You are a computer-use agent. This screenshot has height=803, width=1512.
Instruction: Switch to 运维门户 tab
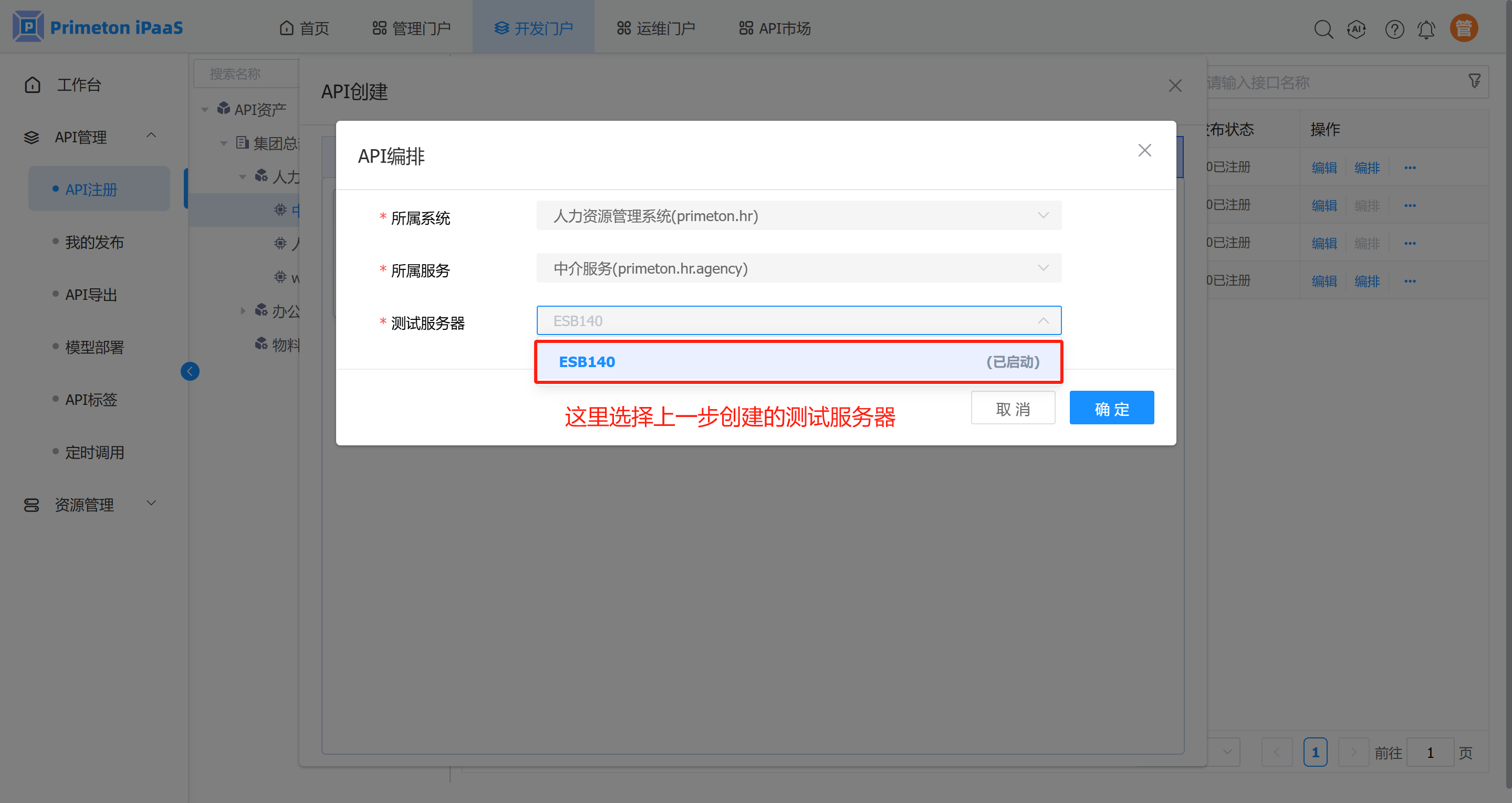tap(655, 28)
